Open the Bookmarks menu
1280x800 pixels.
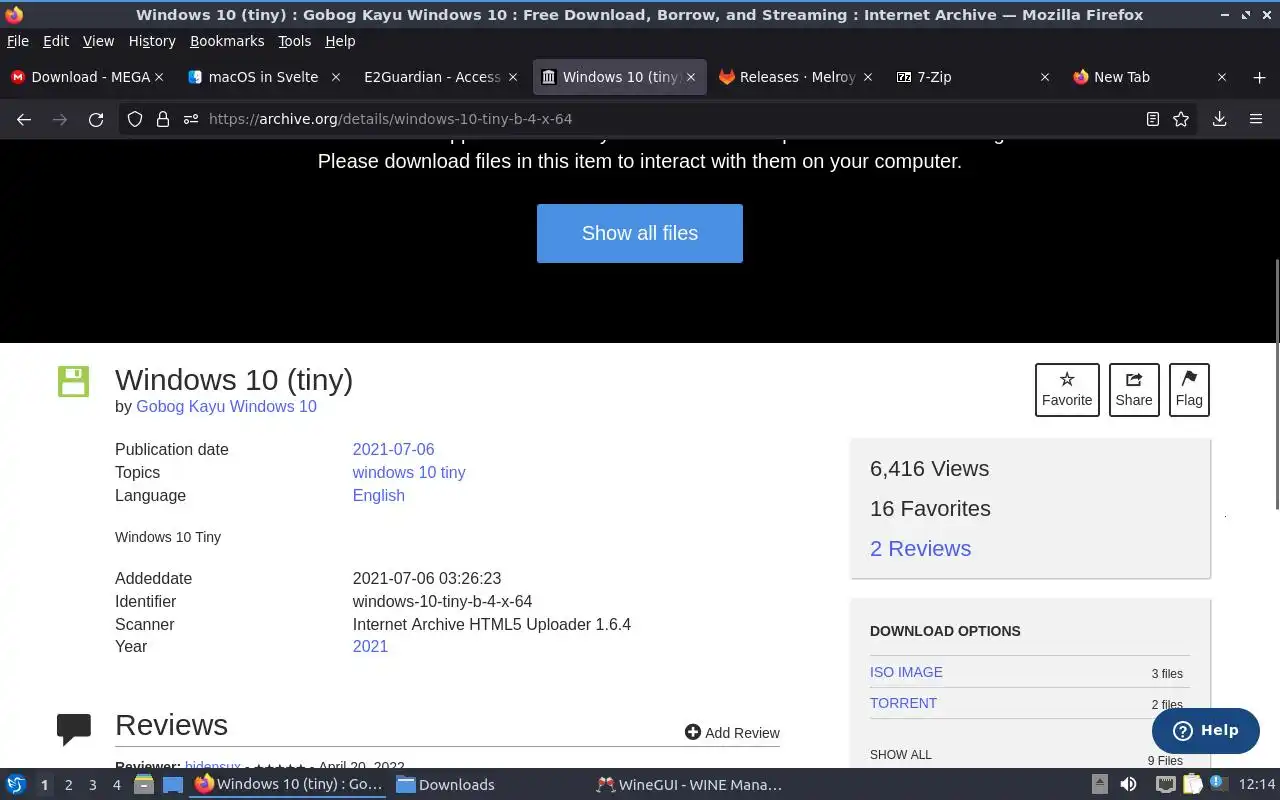(227, 41)
